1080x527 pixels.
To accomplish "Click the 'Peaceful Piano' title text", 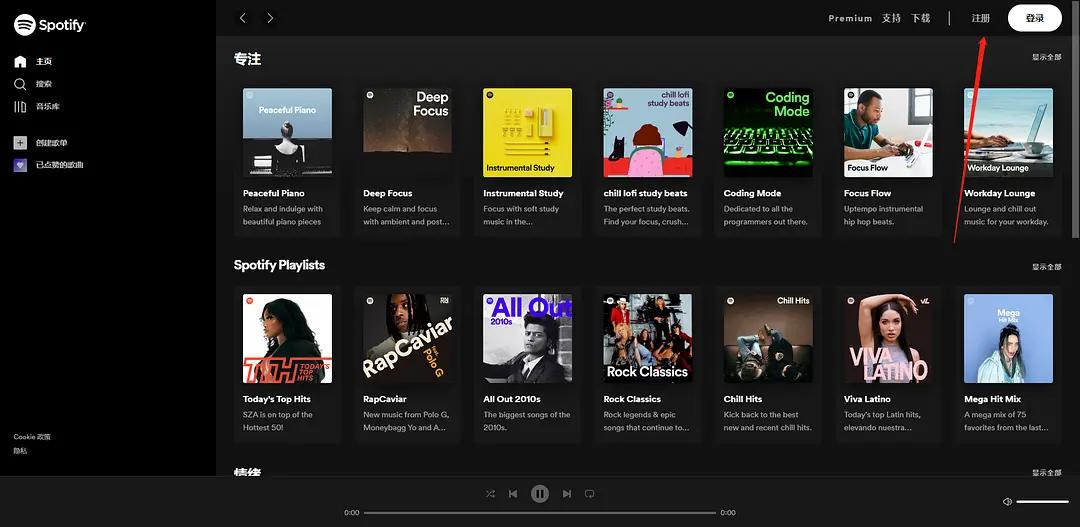I will (x=273, y=193).
